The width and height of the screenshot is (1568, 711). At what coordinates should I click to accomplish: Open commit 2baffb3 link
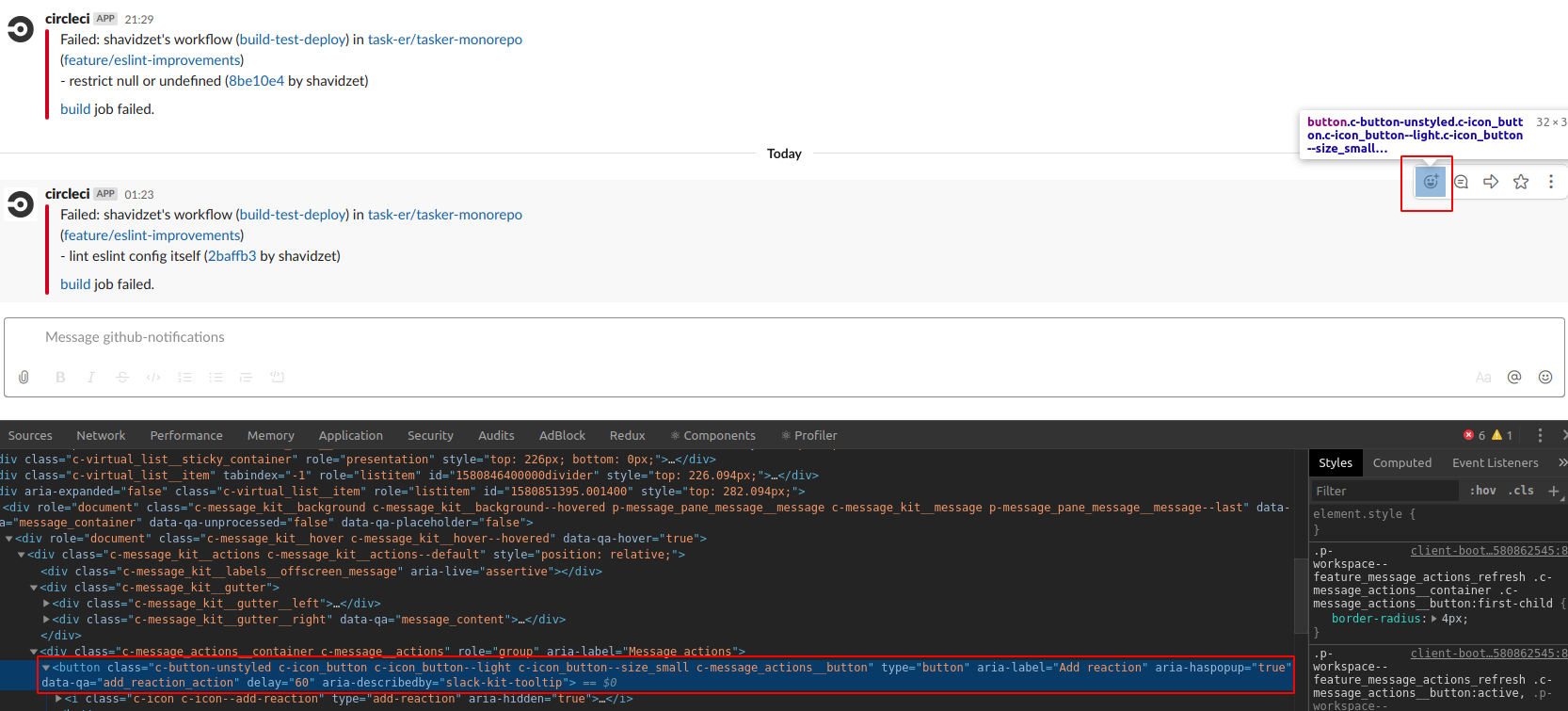click(x=232, y=256)
